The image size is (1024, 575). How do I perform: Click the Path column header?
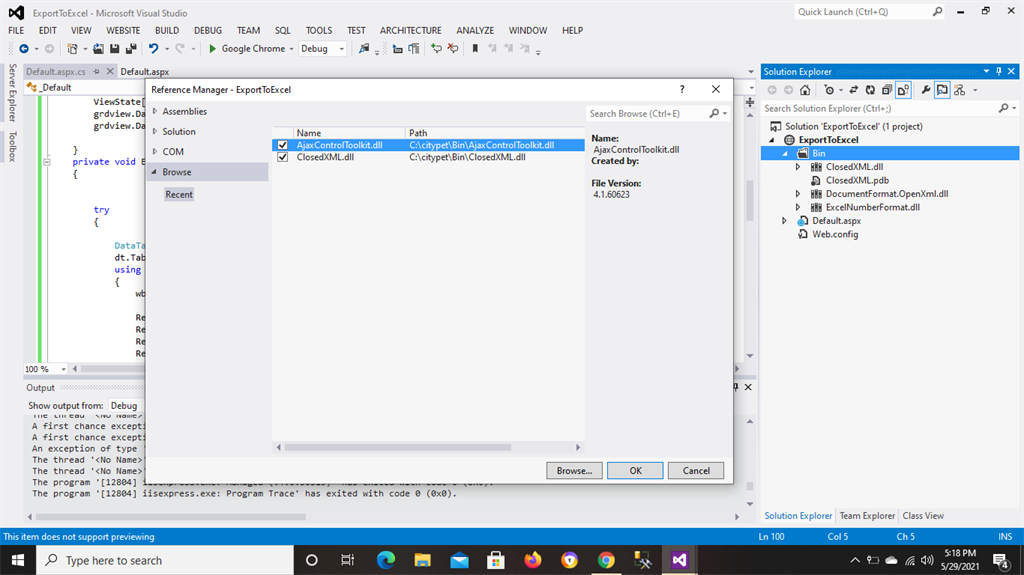[x=494, y=133]
